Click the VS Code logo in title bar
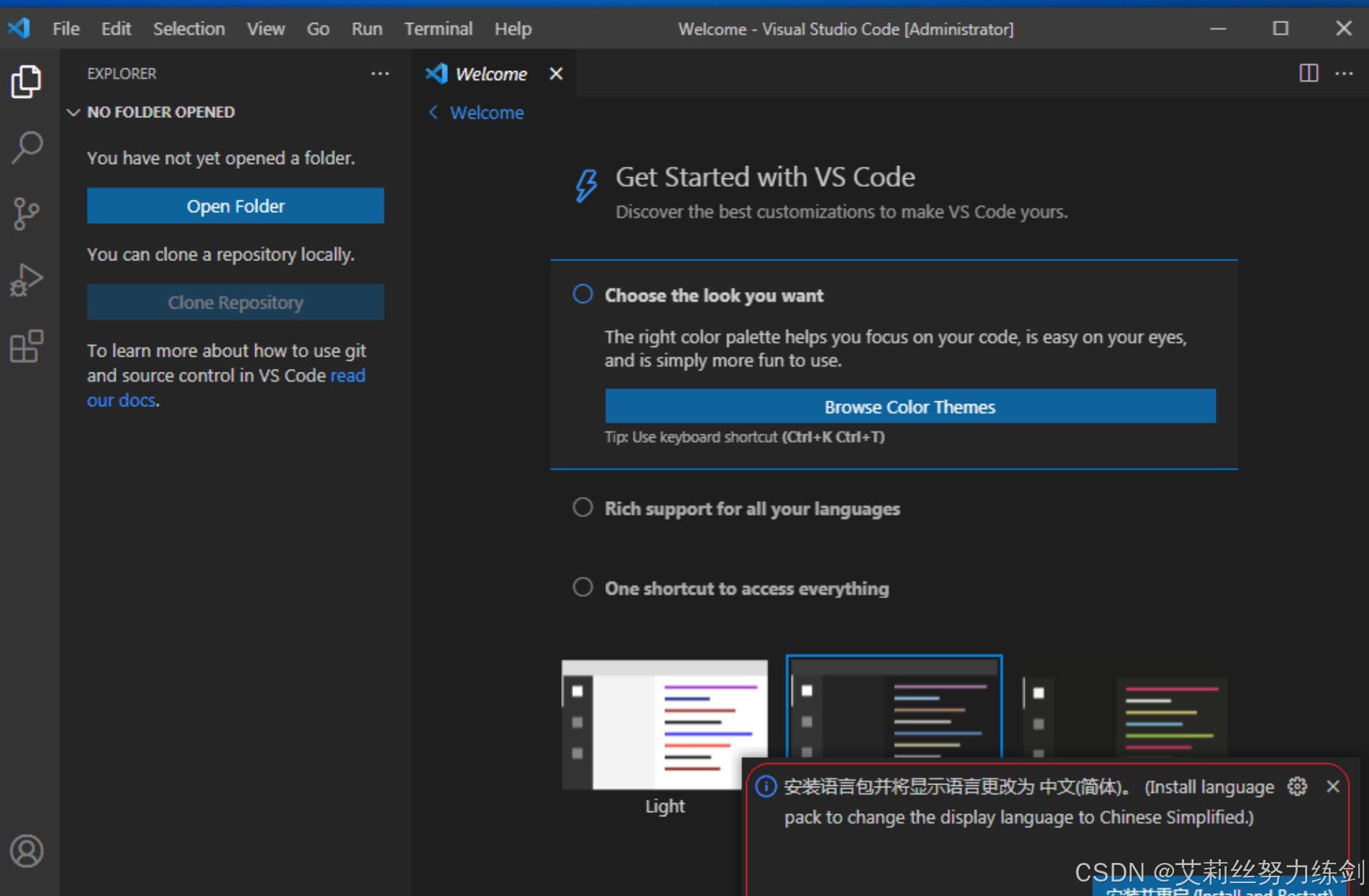1369x896 pixels. pyautogui.click(x=19, y=29)
